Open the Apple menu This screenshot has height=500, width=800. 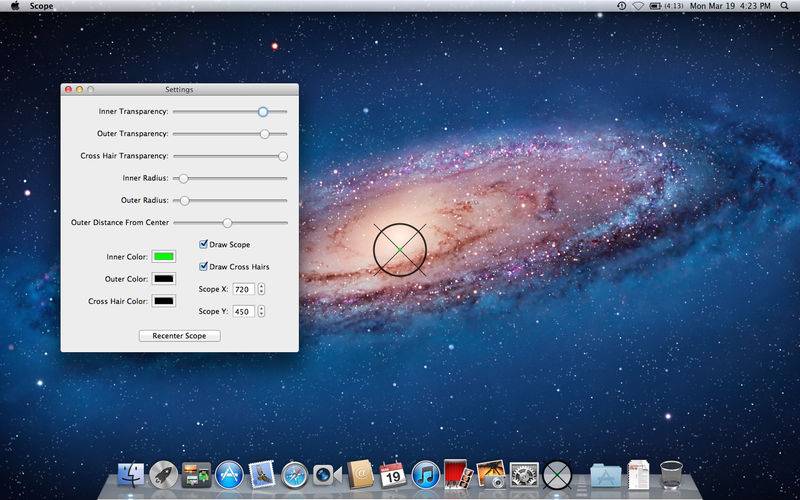pos(14,6)
